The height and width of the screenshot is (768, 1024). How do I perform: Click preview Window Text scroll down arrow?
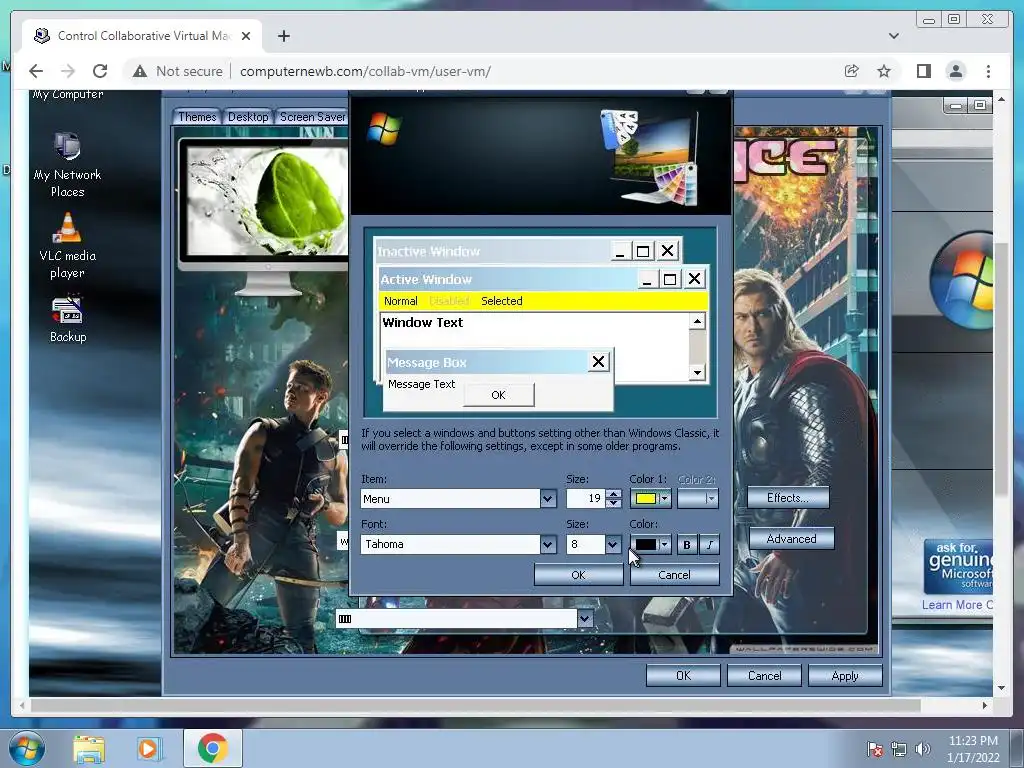[x=697, y=373]
